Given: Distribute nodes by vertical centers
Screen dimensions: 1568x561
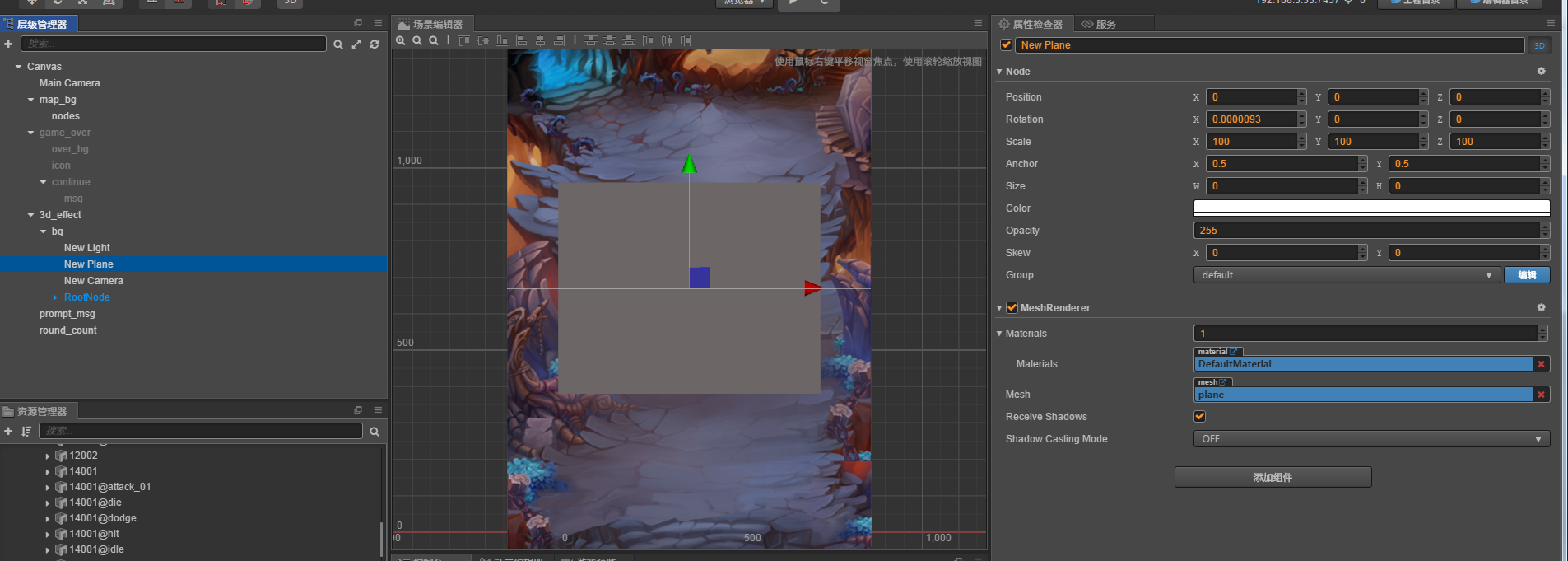Looking at the screenshot, I should [x=610, y=40].
